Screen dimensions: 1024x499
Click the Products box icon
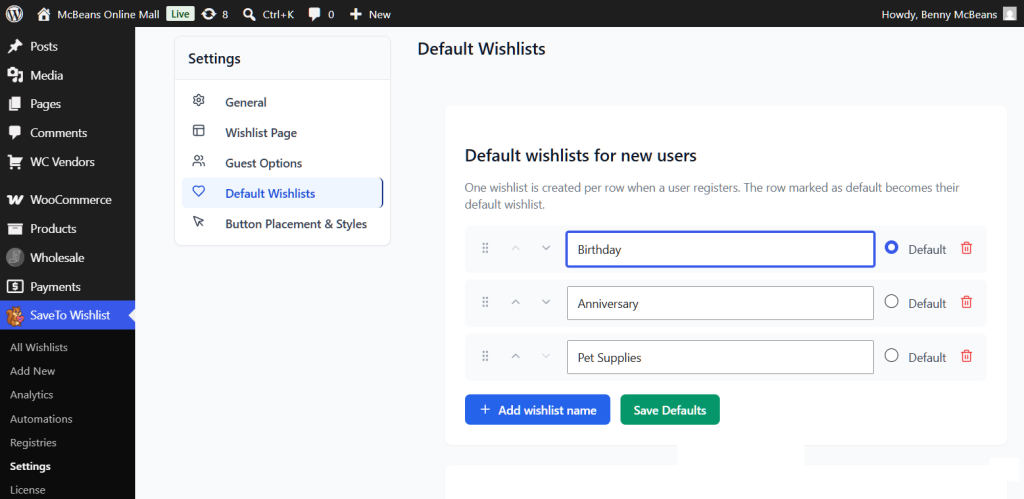tap(15, 229)
